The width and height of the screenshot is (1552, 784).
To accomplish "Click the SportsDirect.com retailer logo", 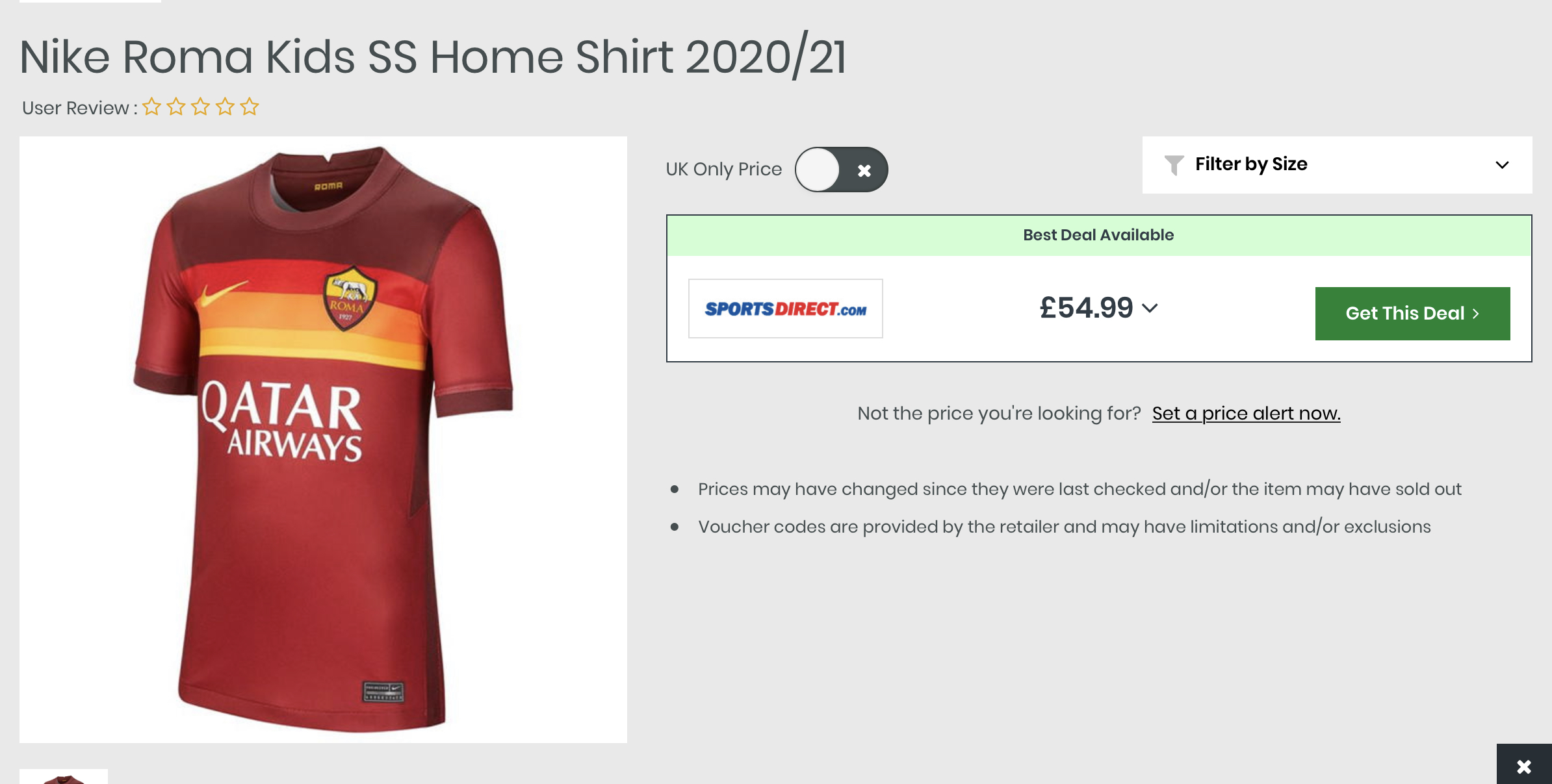I will coord(785,309).
